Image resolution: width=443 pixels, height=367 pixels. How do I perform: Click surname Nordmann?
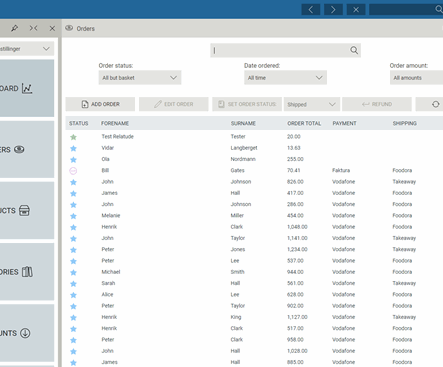pos(243,159)
